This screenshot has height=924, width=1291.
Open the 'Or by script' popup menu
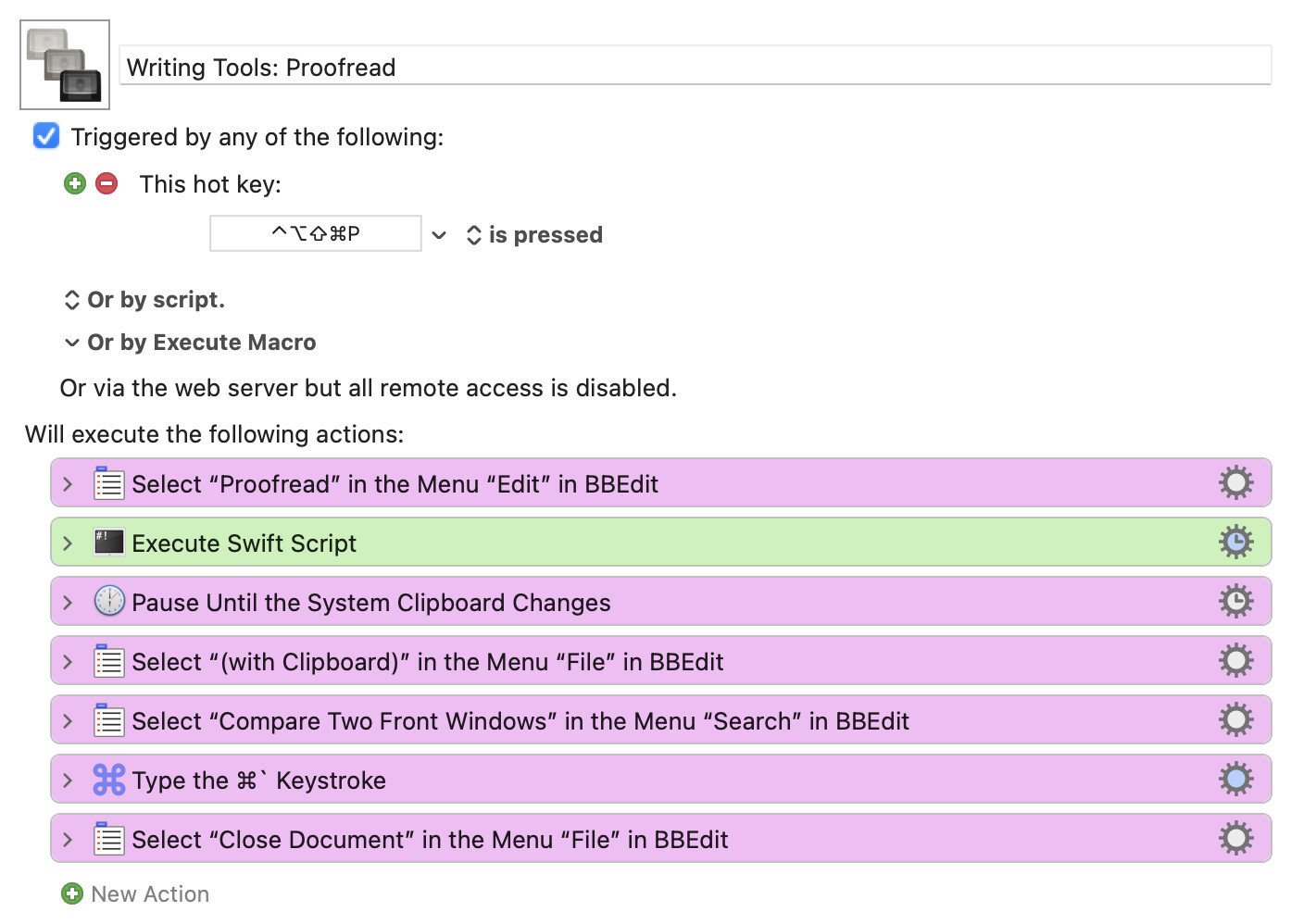pyautogui.click(x=144, y=300)
